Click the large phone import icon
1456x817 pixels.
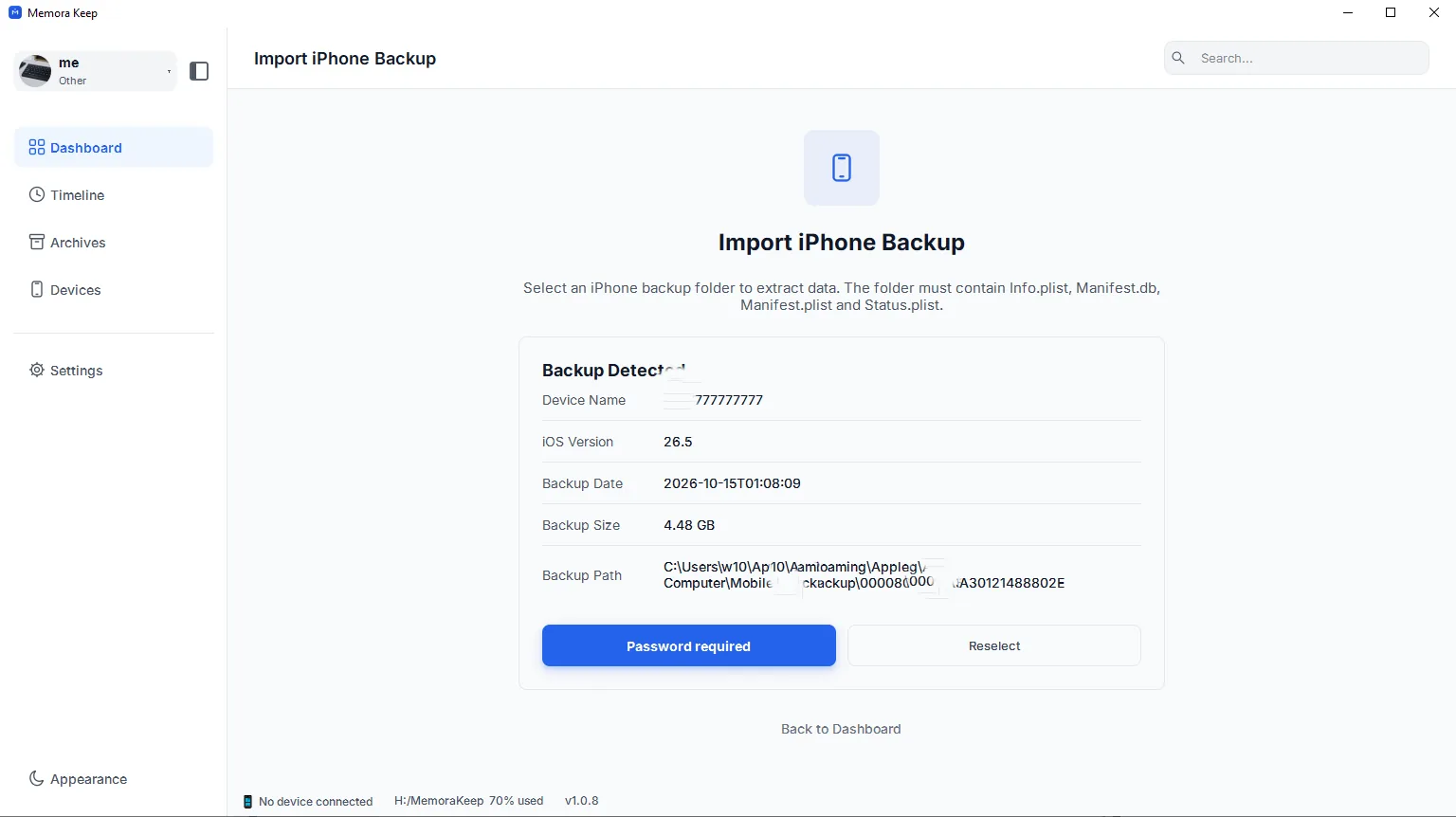pos(842,168)
